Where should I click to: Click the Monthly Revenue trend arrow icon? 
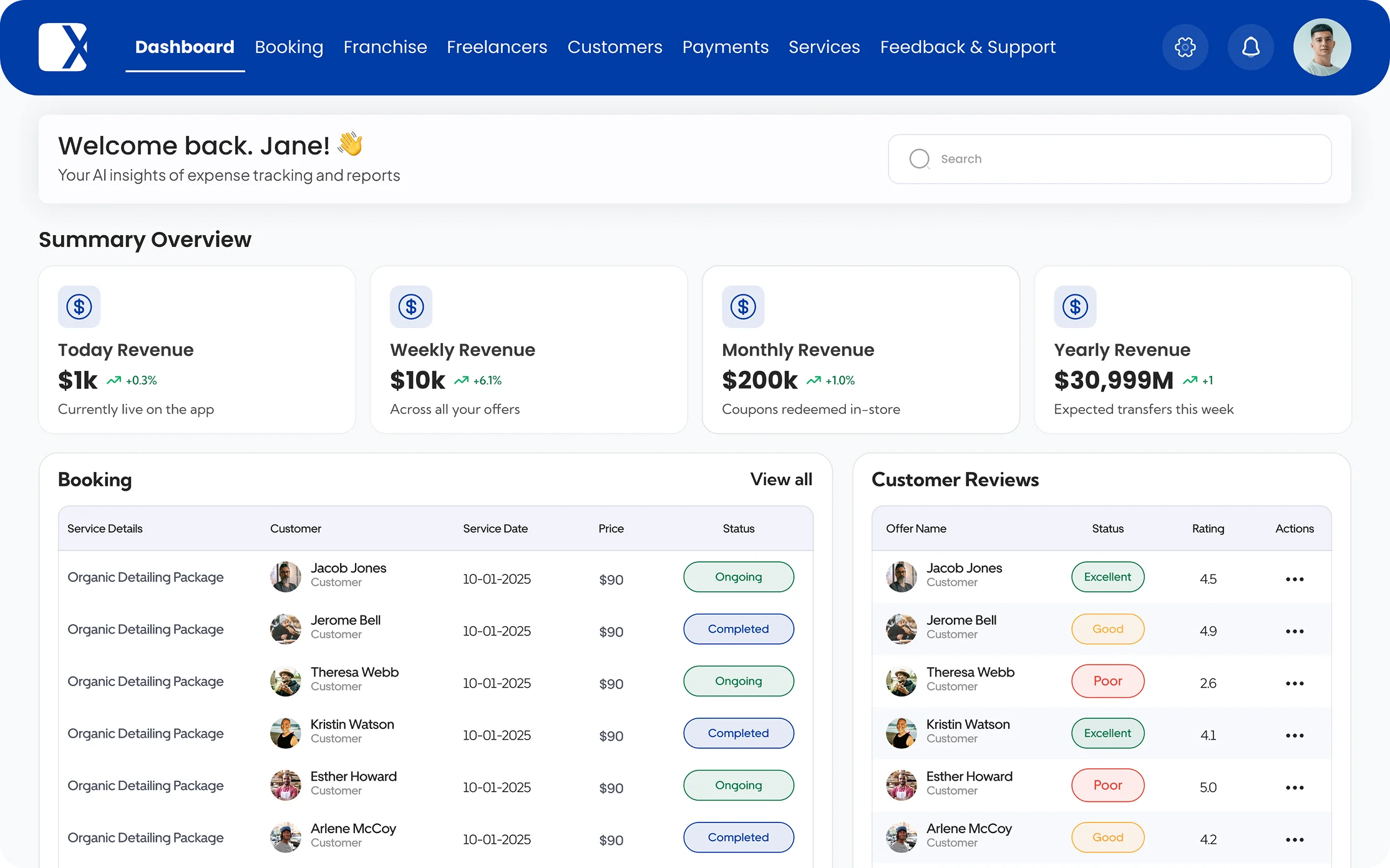(814, 380)
